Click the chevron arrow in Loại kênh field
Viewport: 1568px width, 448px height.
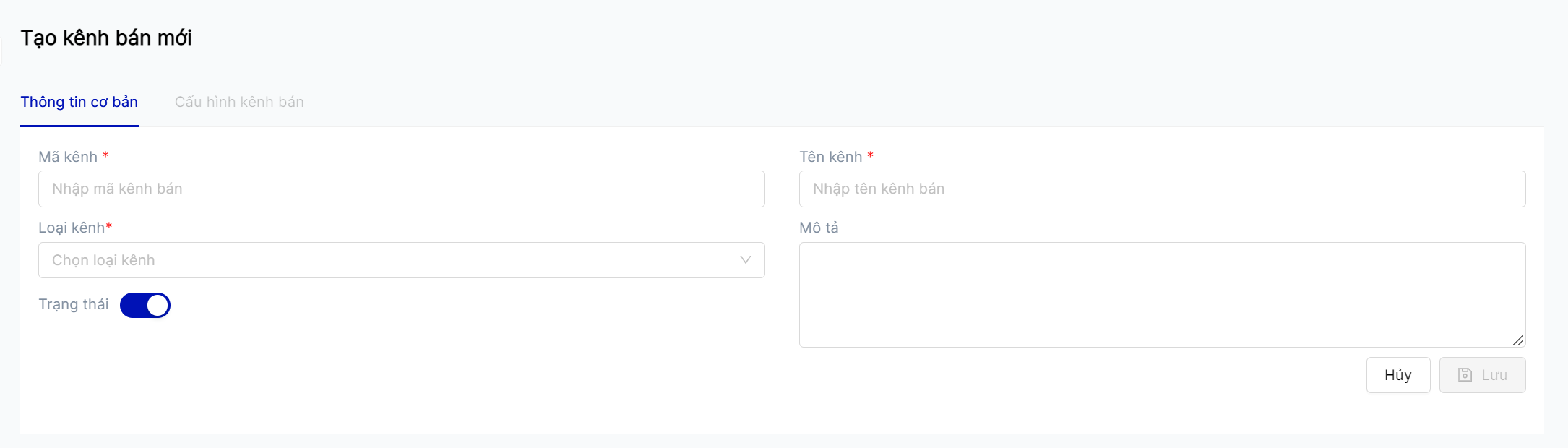coord(745,260)
